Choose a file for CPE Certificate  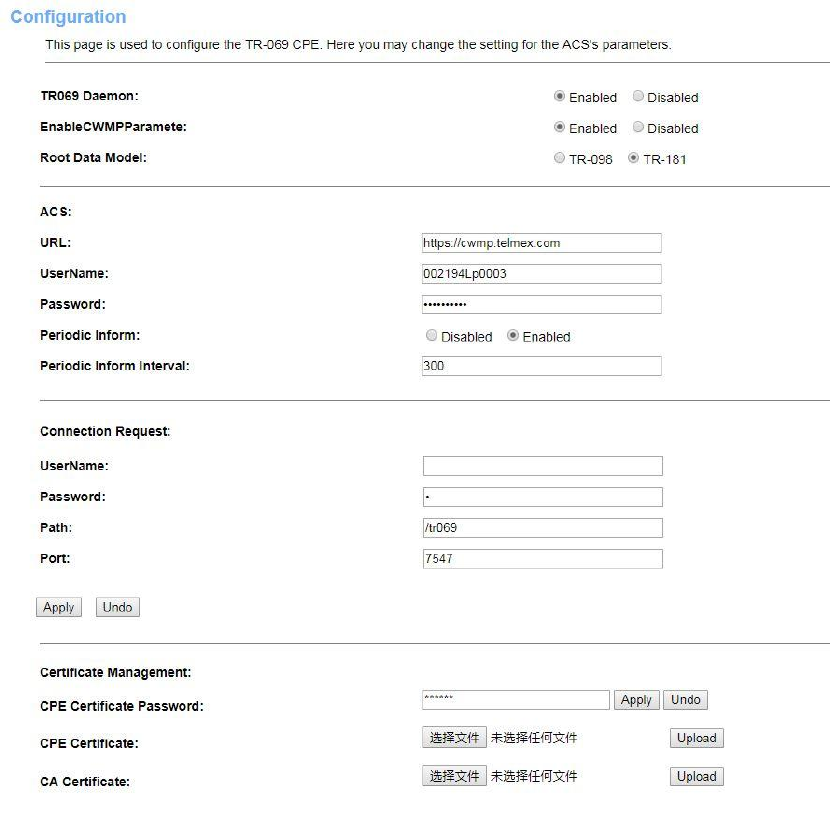coord(454,738)
